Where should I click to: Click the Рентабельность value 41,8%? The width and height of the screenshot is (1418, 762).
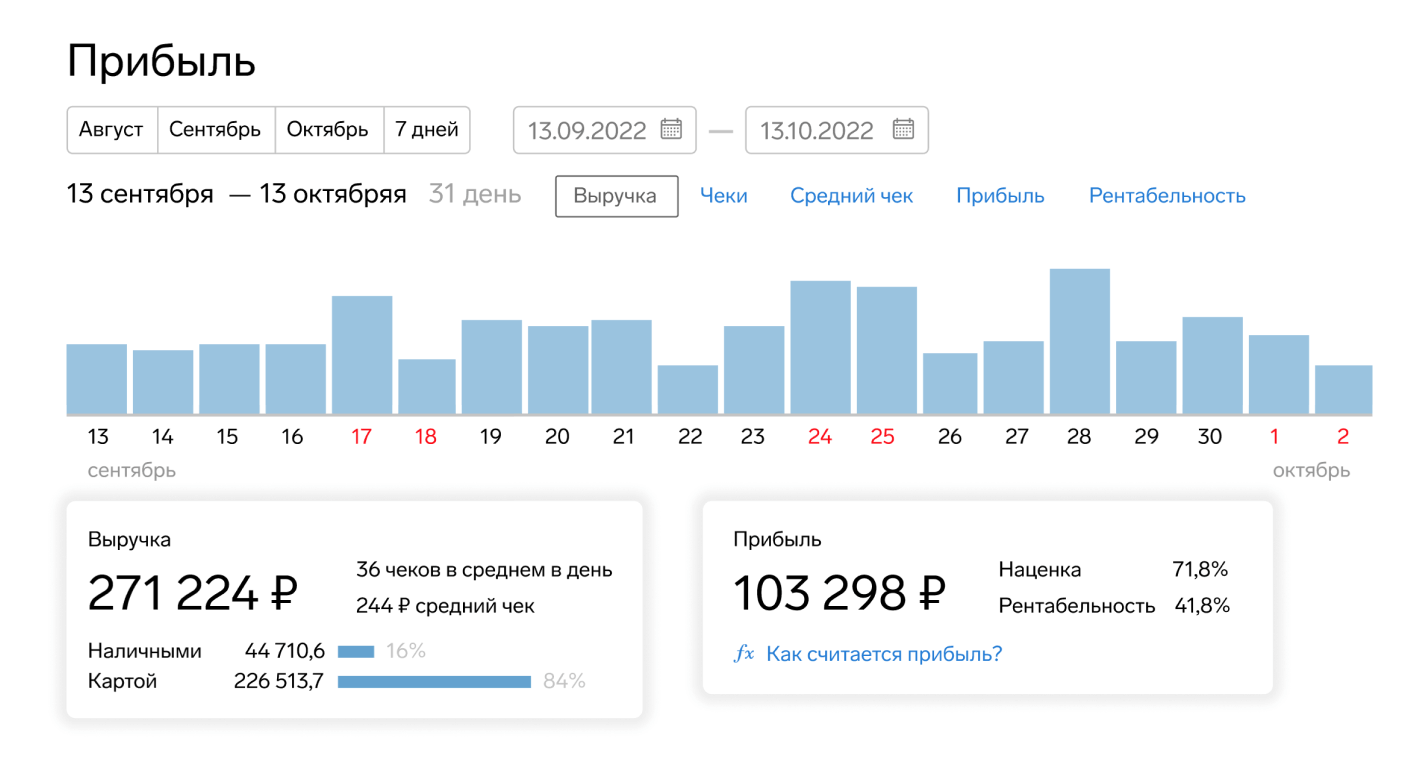click(x=1201, y=605)
